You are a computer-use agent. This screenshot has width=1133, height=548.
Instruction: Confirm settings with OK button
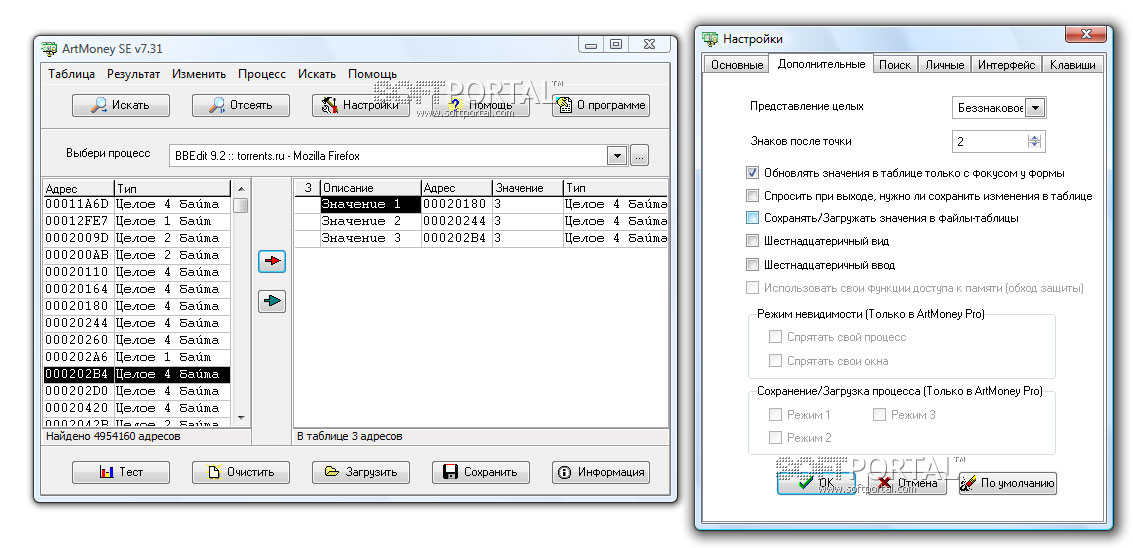[x=817, y=483]
